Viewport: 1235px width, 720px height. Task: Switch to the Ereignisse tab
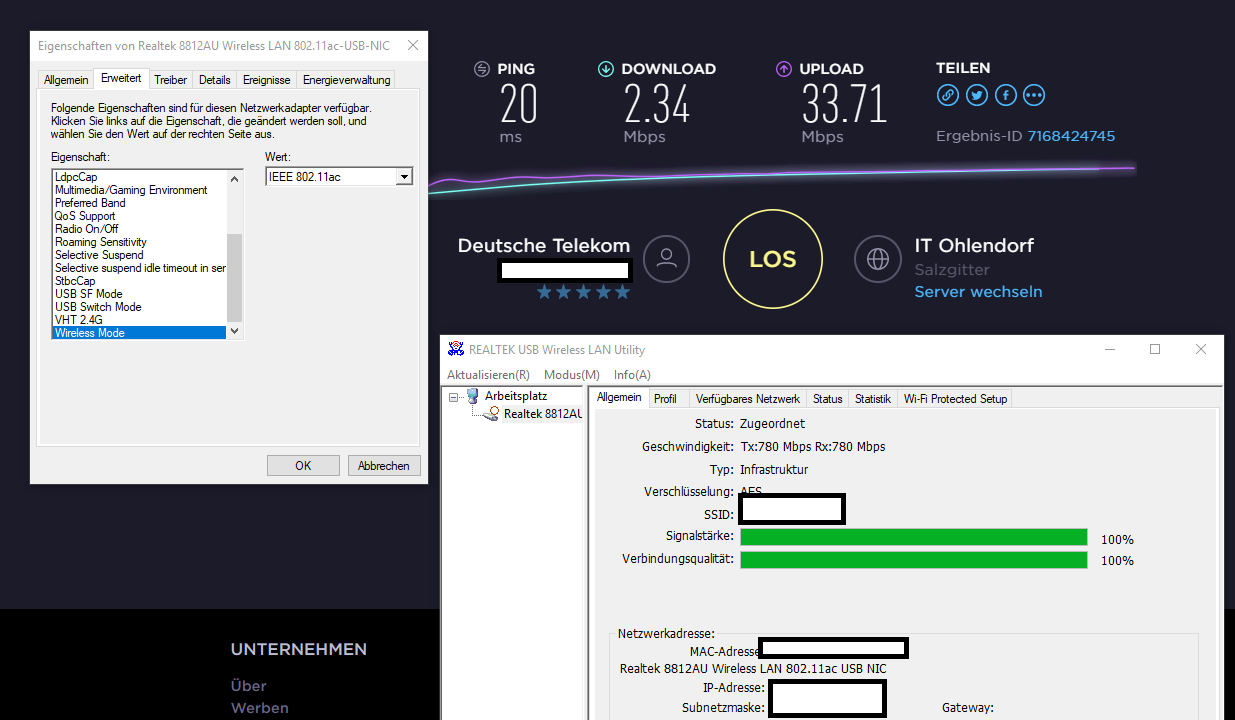[x=267, y=79]
